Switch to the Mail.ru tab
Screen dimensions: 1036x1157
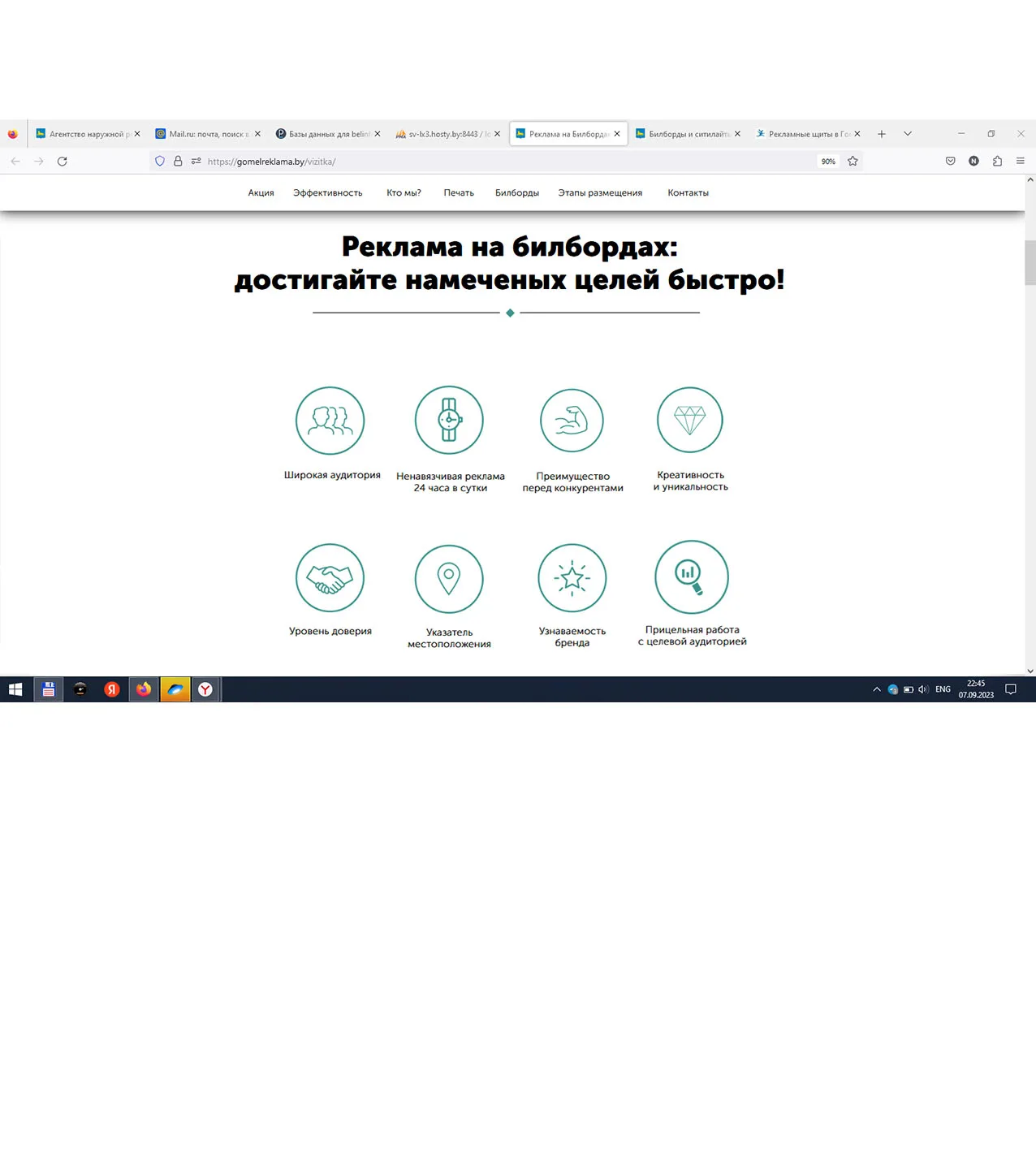(208, 134)
